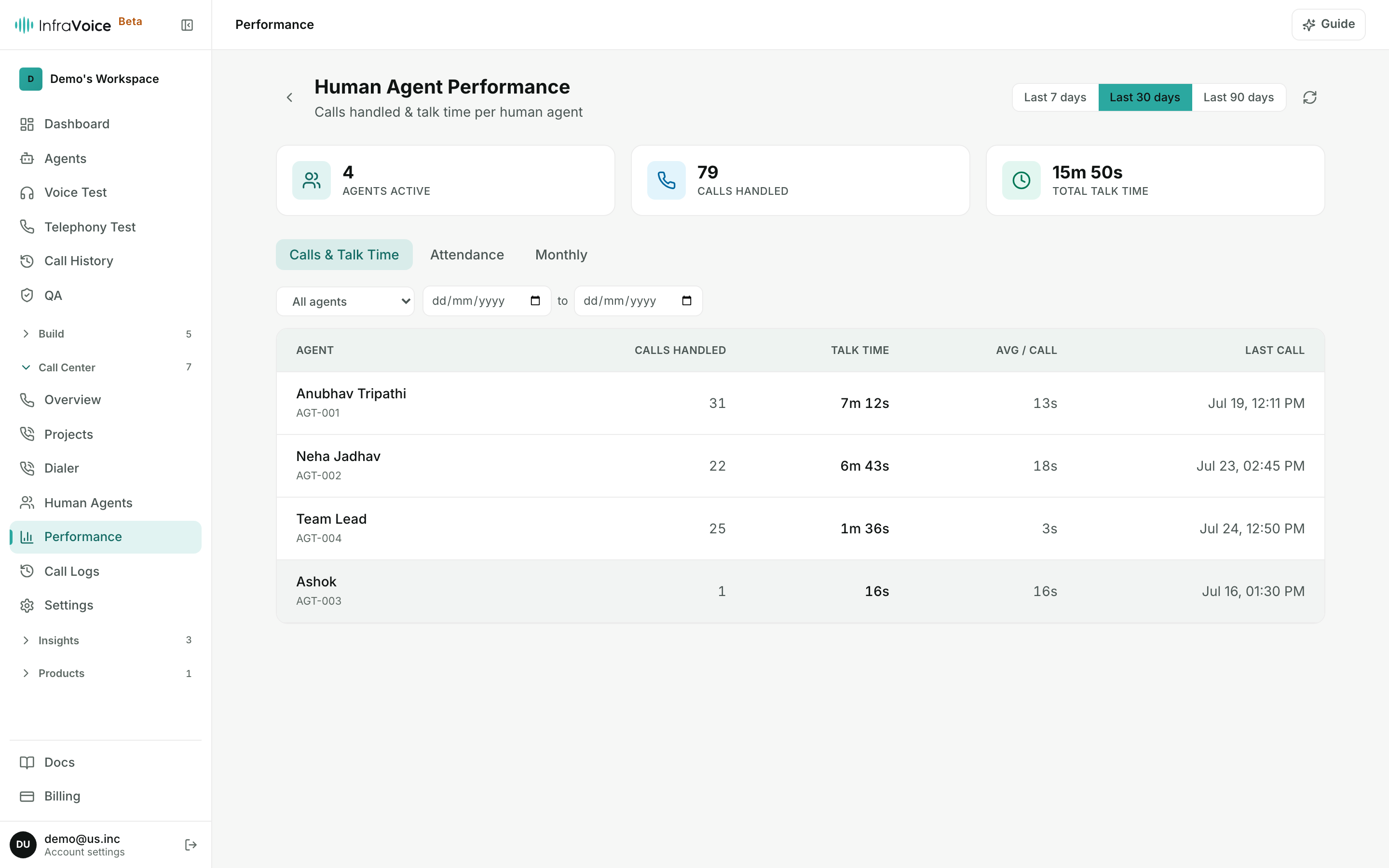Click the Docs book icon
This screenshot has height=868, width=1389.
pyautogui.click(x=27, y=762)
